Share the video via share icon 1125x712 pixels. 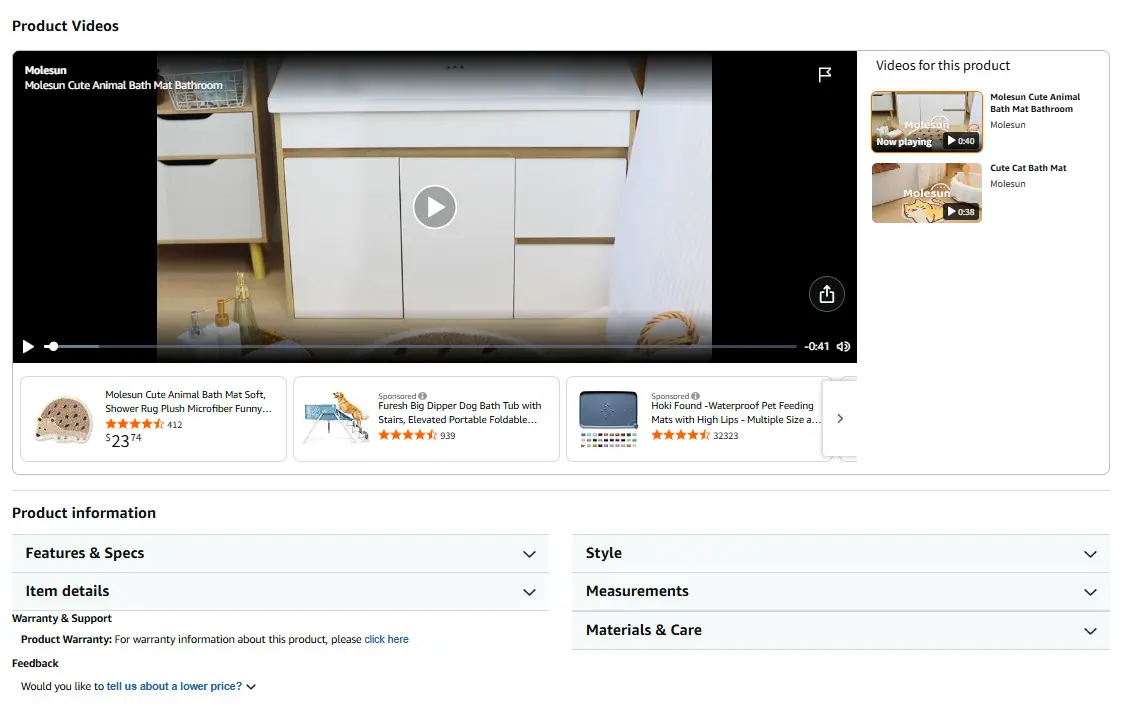click(x=827, y=294)
